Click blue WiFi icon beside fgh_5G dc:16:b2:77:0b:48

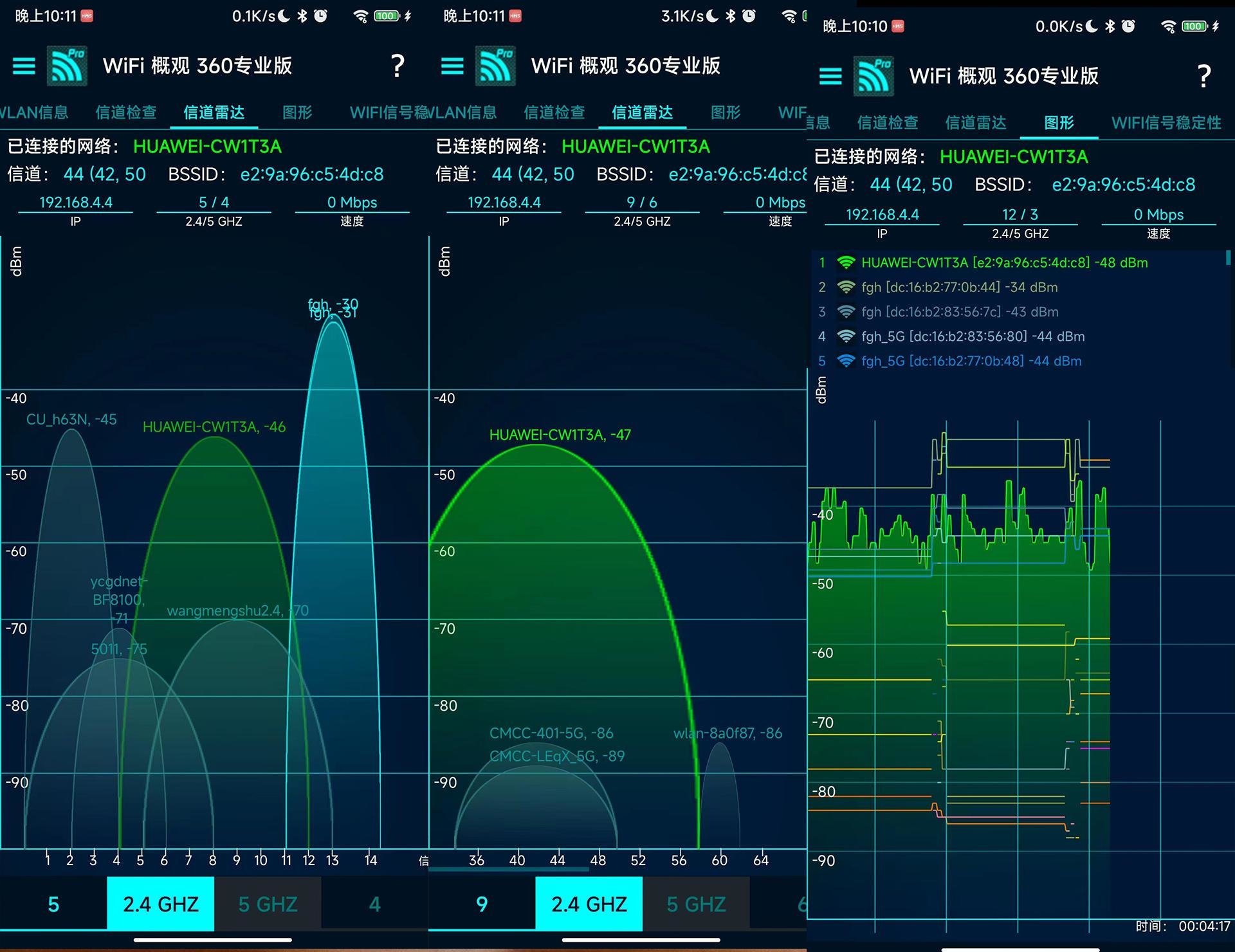(x=846, y=361)
